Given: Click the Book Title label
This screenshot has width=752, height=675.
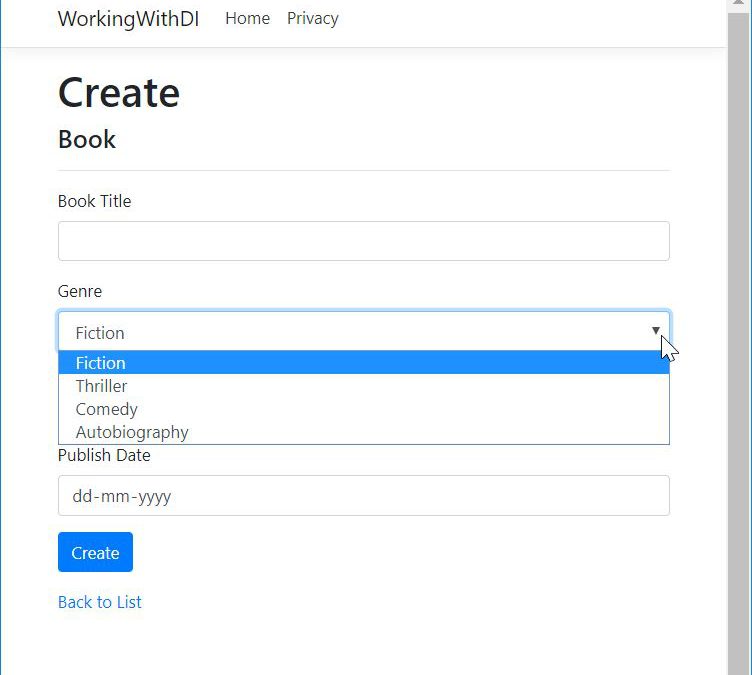Looking at the screenshot, I should click(x=94, y=201).
